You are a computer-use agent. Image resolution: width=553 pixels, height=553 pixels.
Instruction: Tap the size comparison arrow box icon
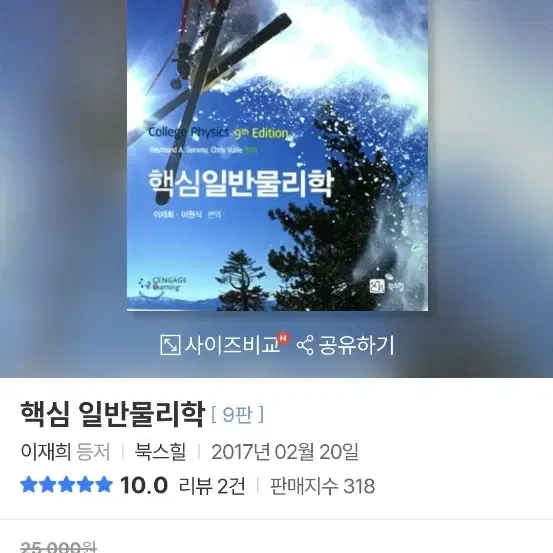tap(170, 345)
